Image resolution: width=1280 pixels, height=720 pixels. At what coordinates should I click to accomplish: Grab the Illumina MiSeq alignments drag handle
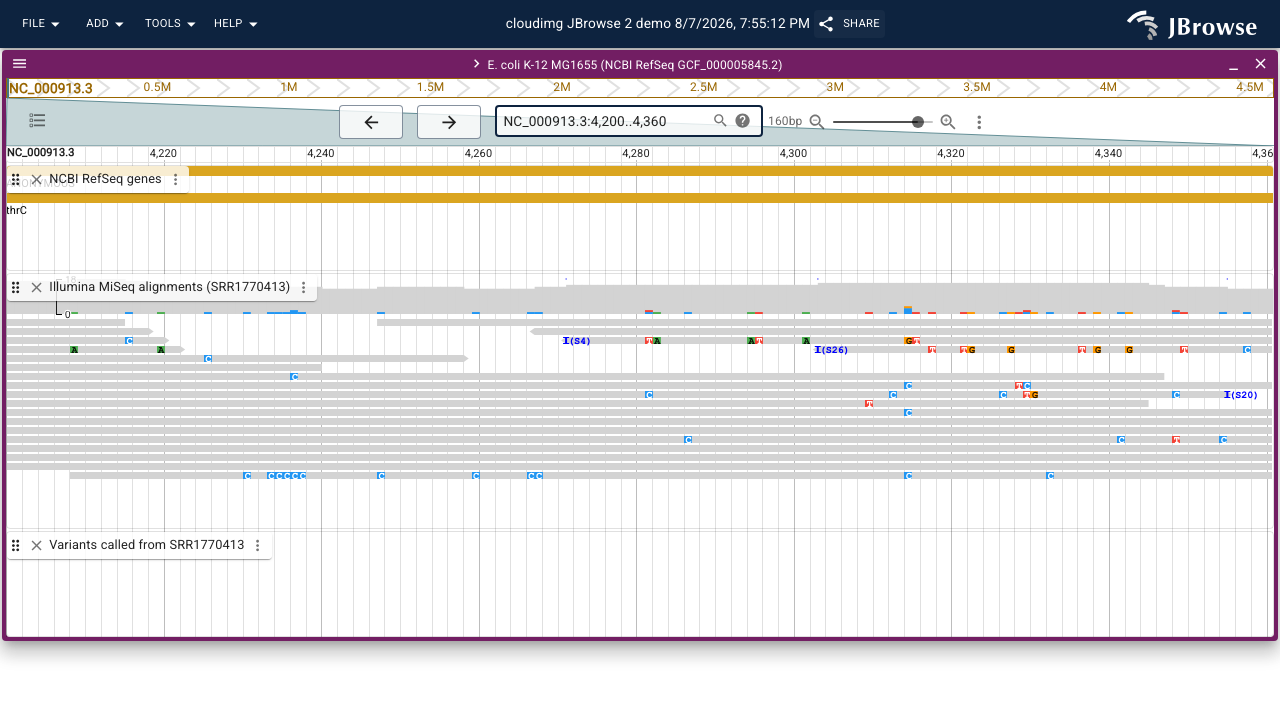16,287
